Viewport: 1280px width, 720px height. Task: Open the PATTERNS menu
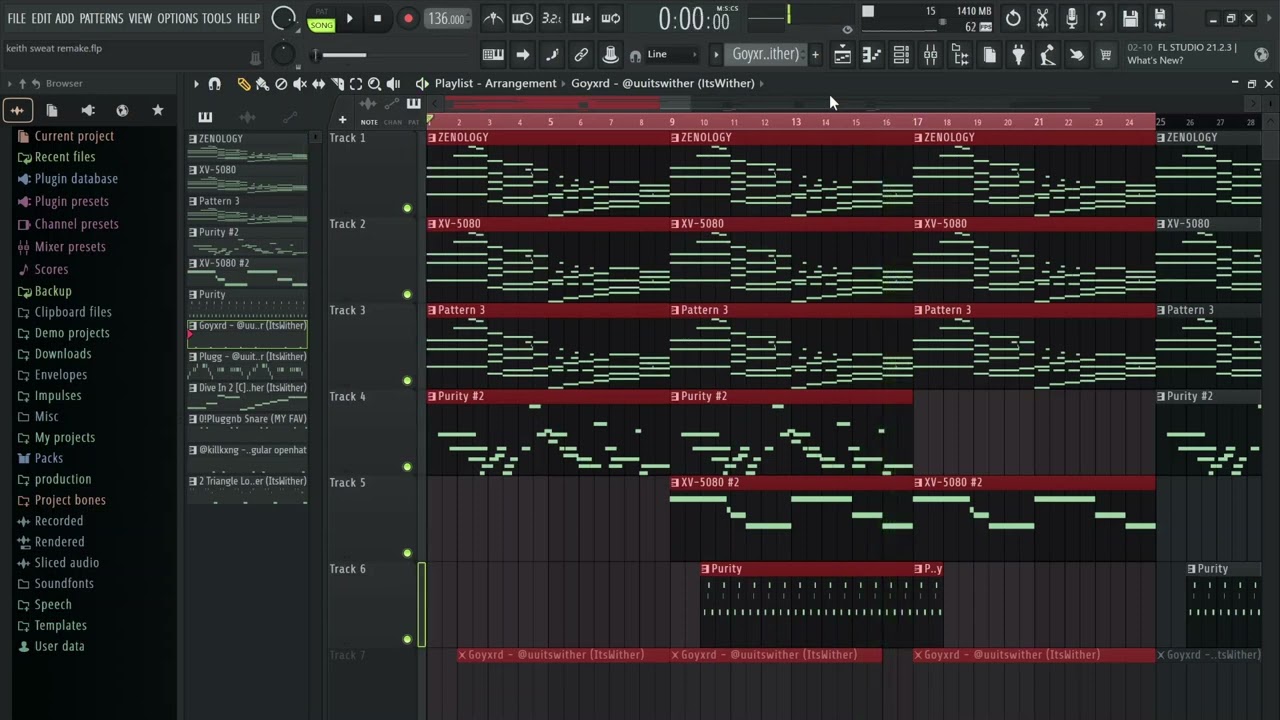(x=101, y=18)
